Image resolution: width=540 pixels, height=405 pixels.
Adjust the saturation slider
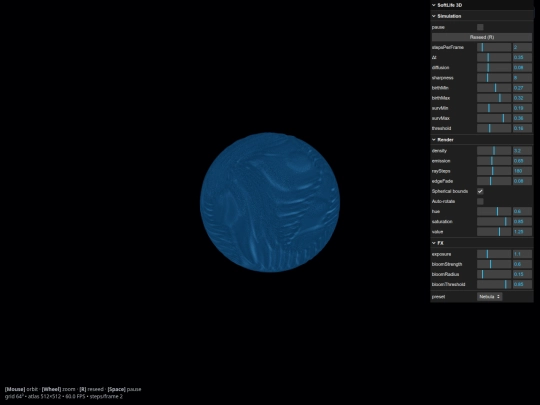(494, 222)
